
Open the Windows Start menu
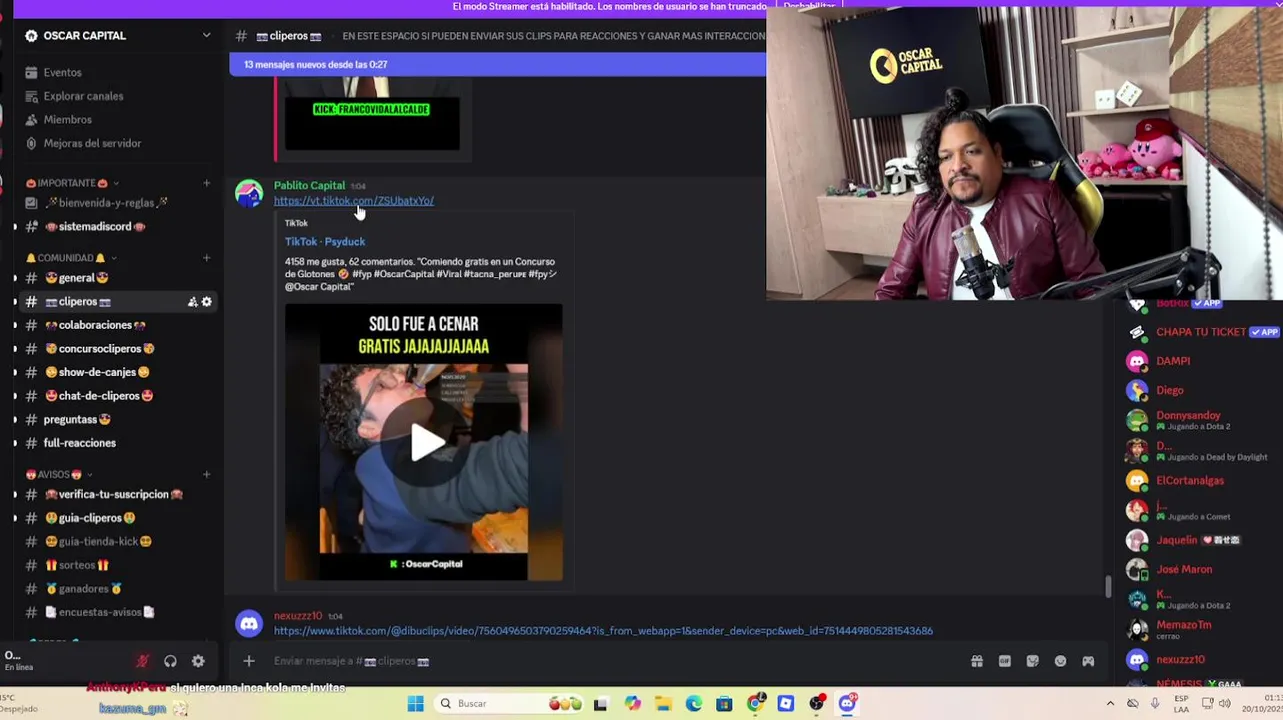click(416, 704)
